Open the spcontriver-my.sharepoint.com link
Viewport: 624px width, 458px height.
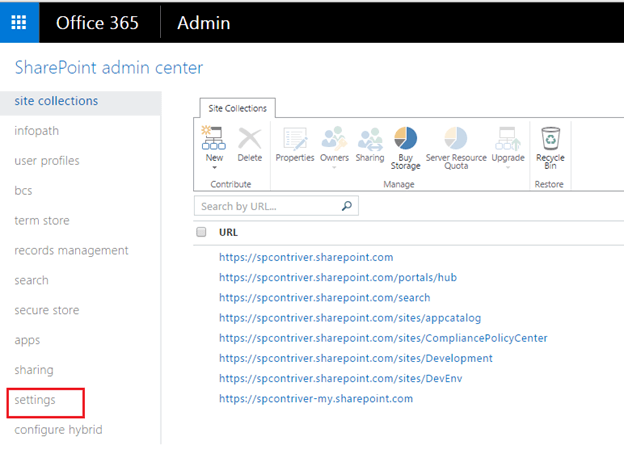pos(316,398)
